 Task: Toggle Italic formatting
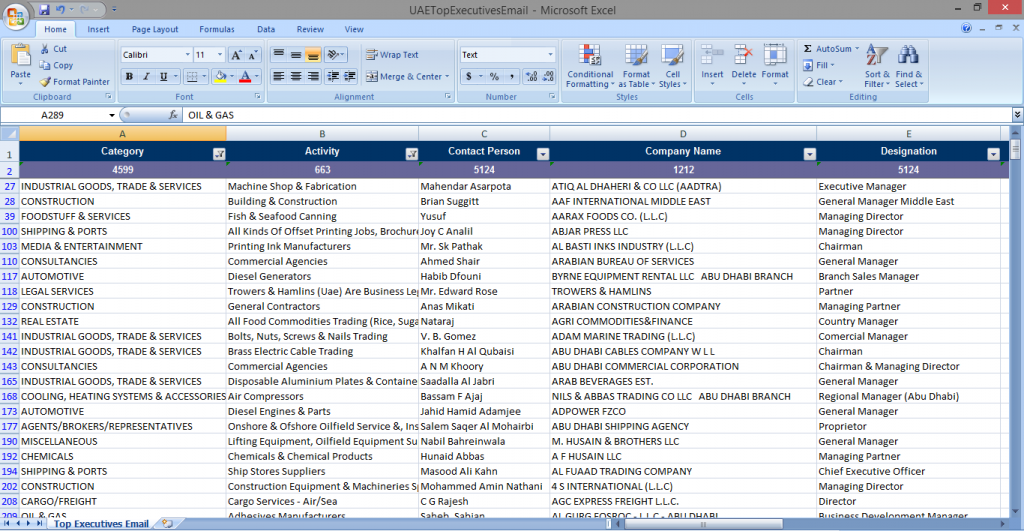(146, 77)
